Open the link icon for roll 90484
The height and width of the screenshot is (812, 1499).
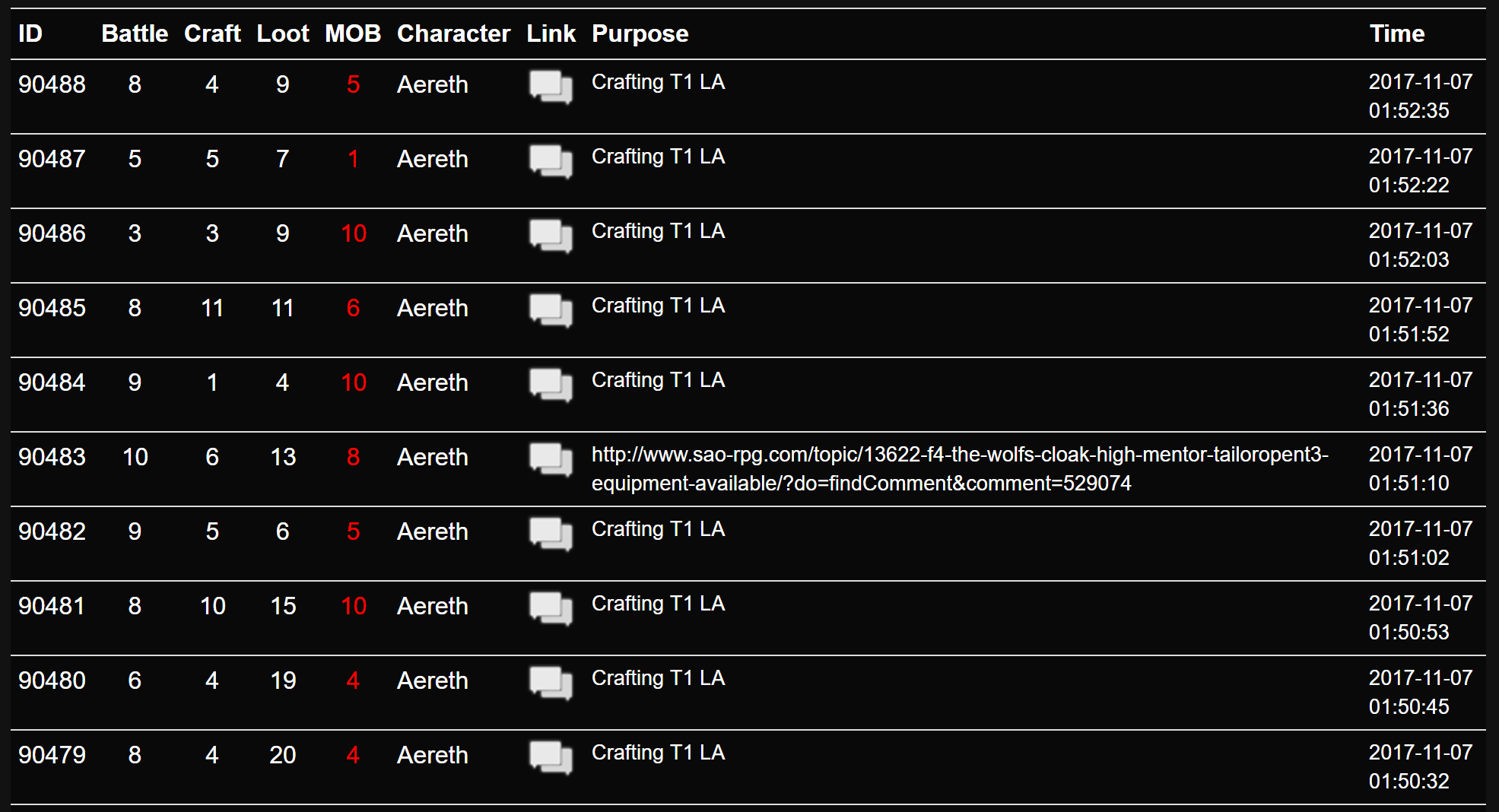[x=551, y=385]
